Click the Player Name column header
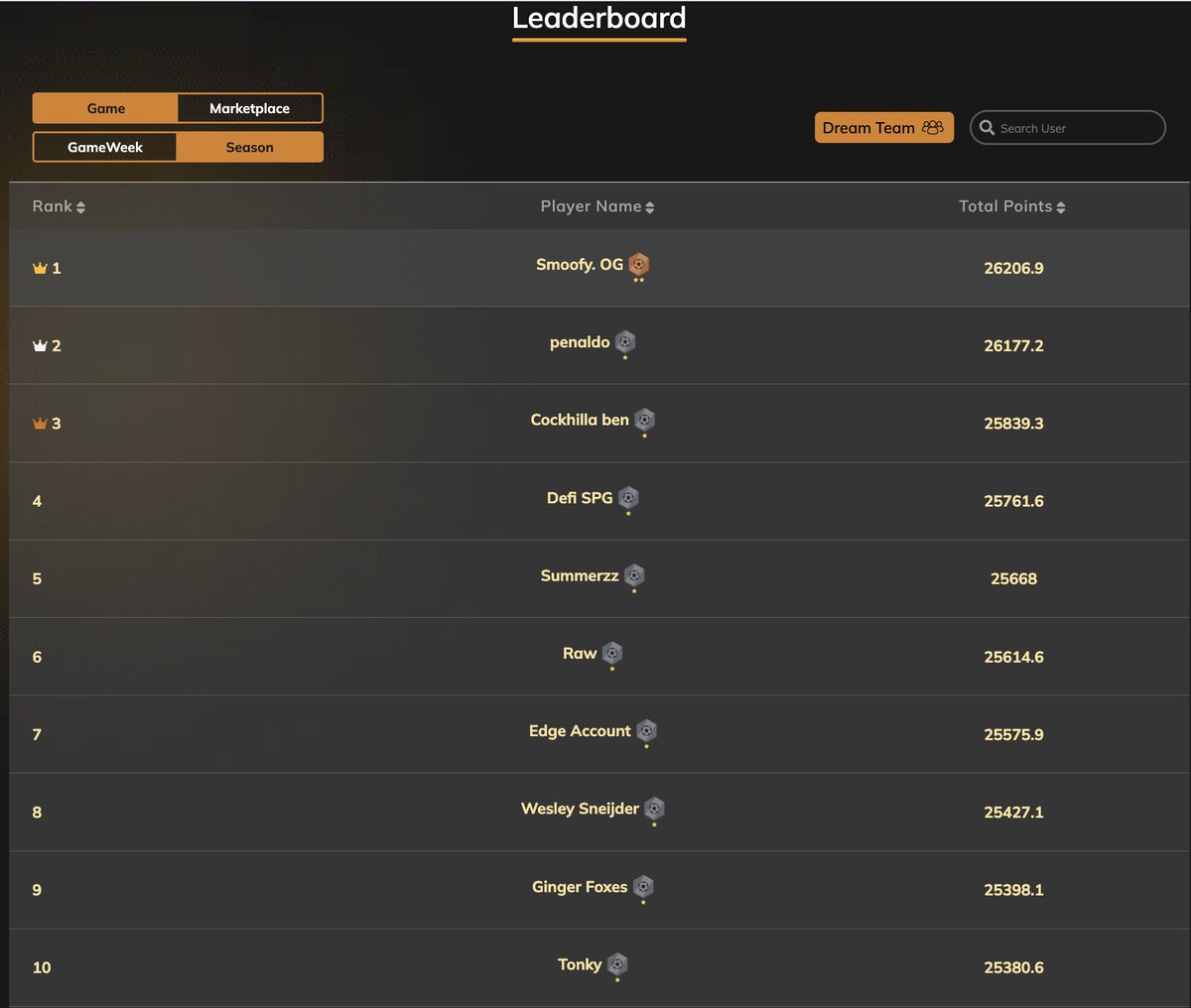 click(x=597, y=206)
